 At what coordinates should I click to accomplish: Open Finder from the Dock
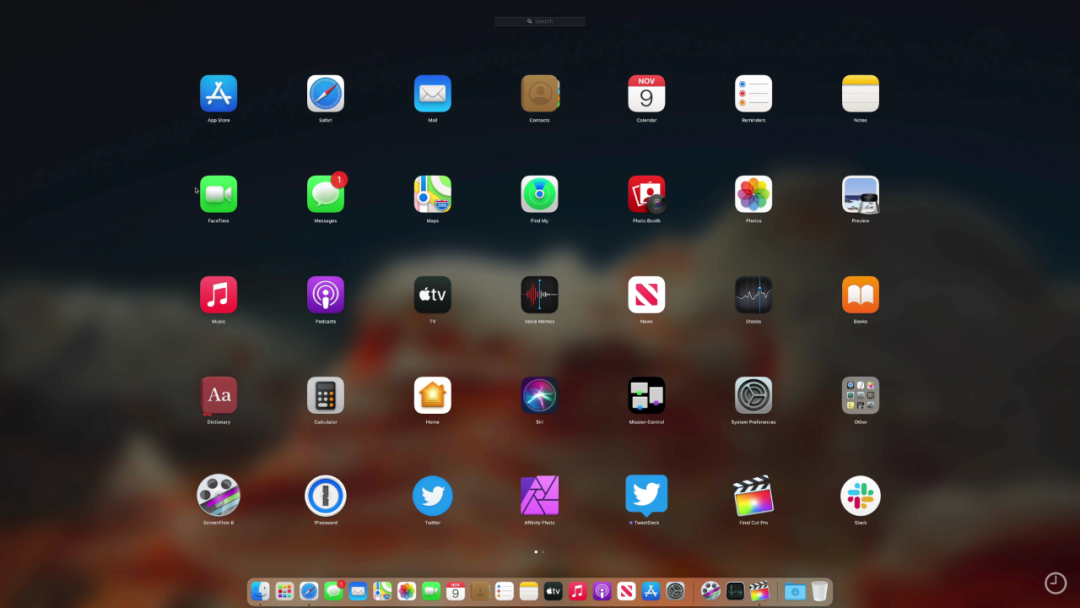click(x=260, y=591)
